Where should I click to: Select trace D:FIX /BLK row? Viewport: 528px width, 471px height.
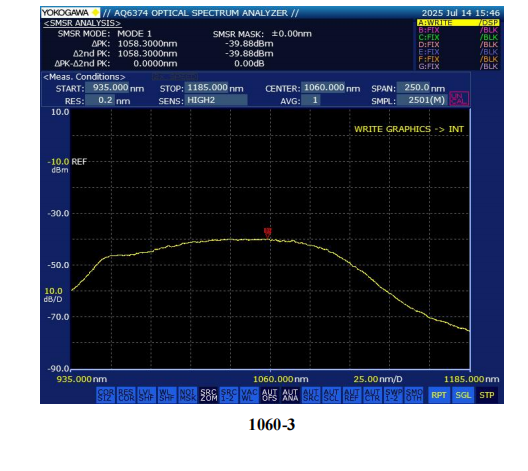click(458, 44)
